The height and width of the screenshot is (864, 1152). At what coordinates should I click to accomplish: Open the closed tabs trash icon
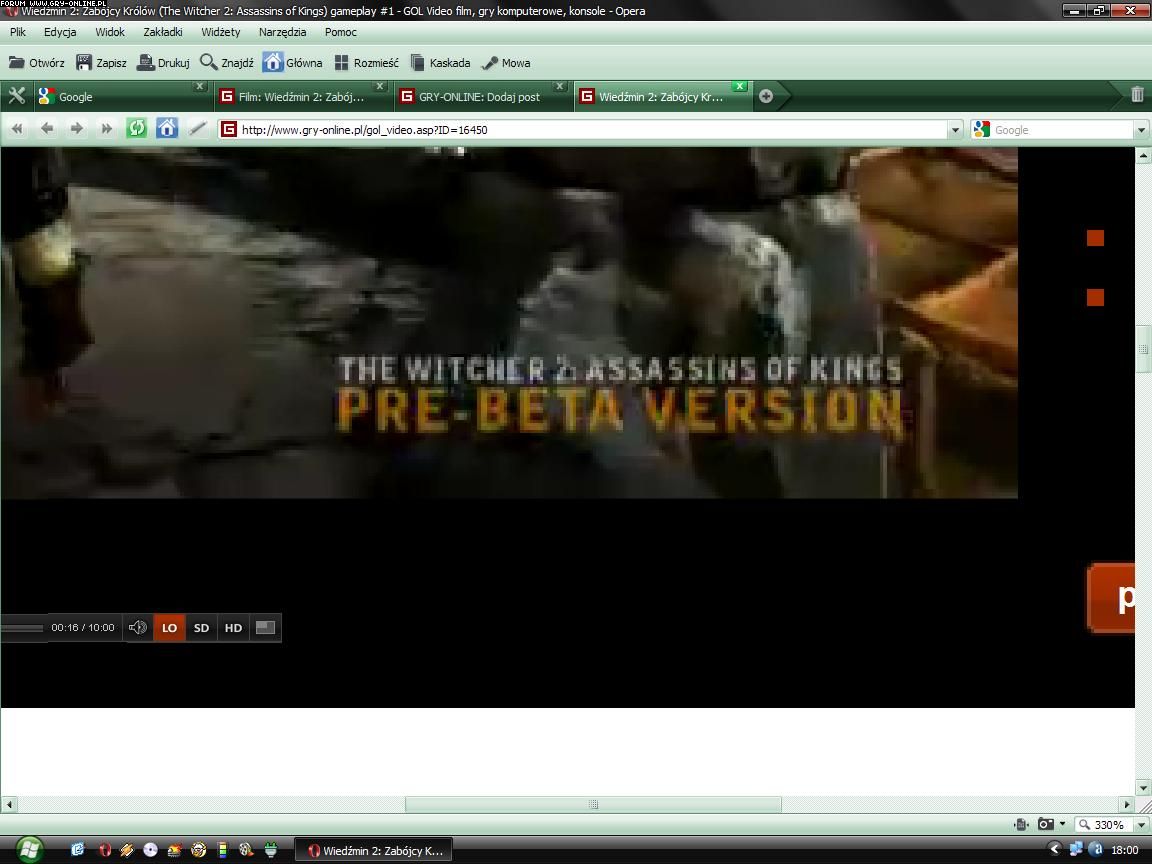click(x=1137, y=95)
